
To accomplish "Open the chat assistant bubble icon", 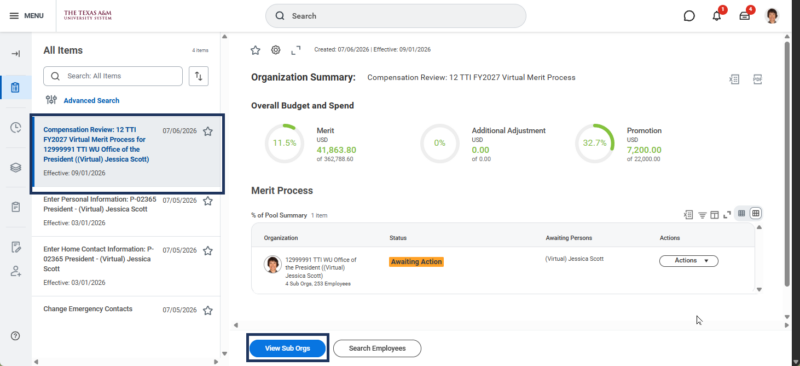I will [689, 16].
